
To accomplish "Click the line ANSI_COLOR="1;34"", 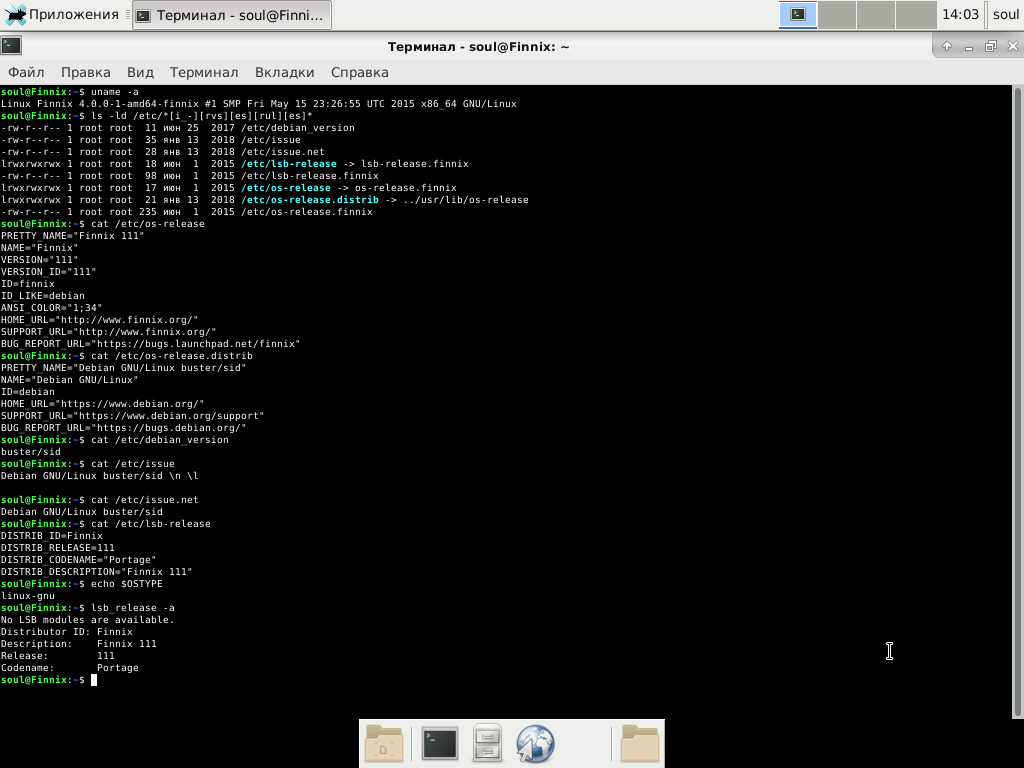I will [x=52, y=308].
